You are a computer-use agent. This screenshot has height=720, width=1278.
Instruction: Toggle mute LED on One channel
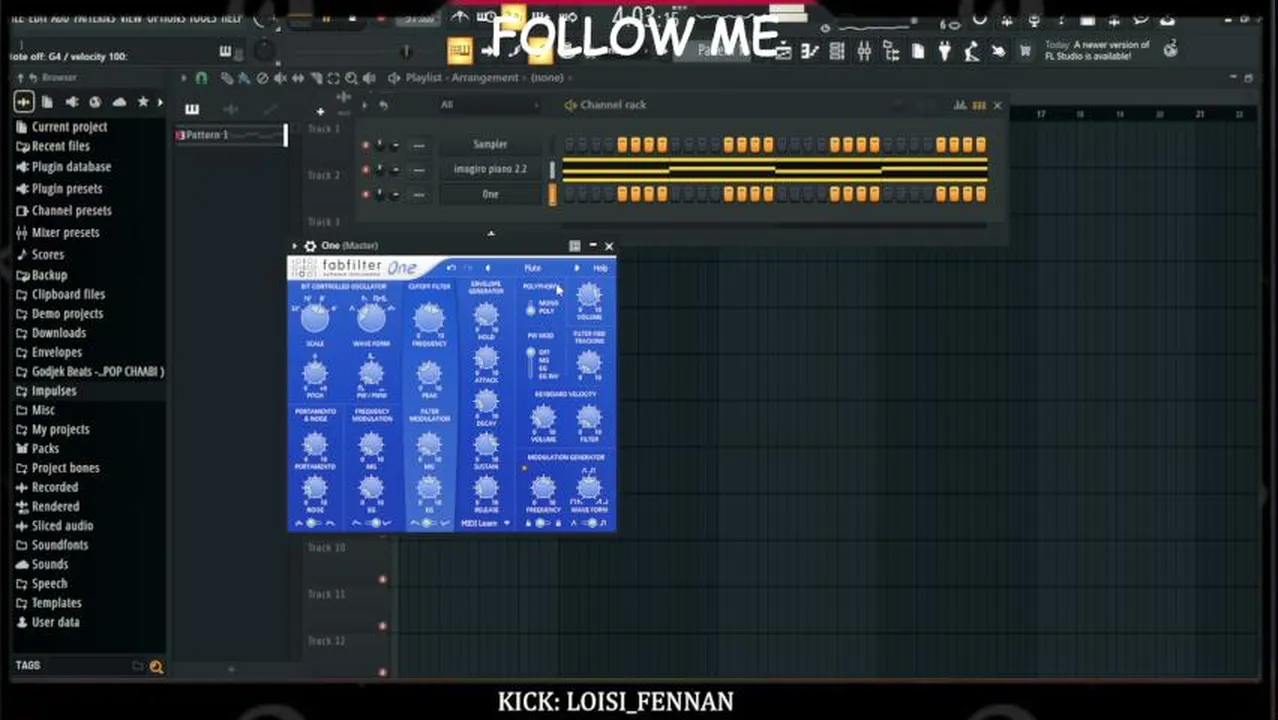pos(365,194)
